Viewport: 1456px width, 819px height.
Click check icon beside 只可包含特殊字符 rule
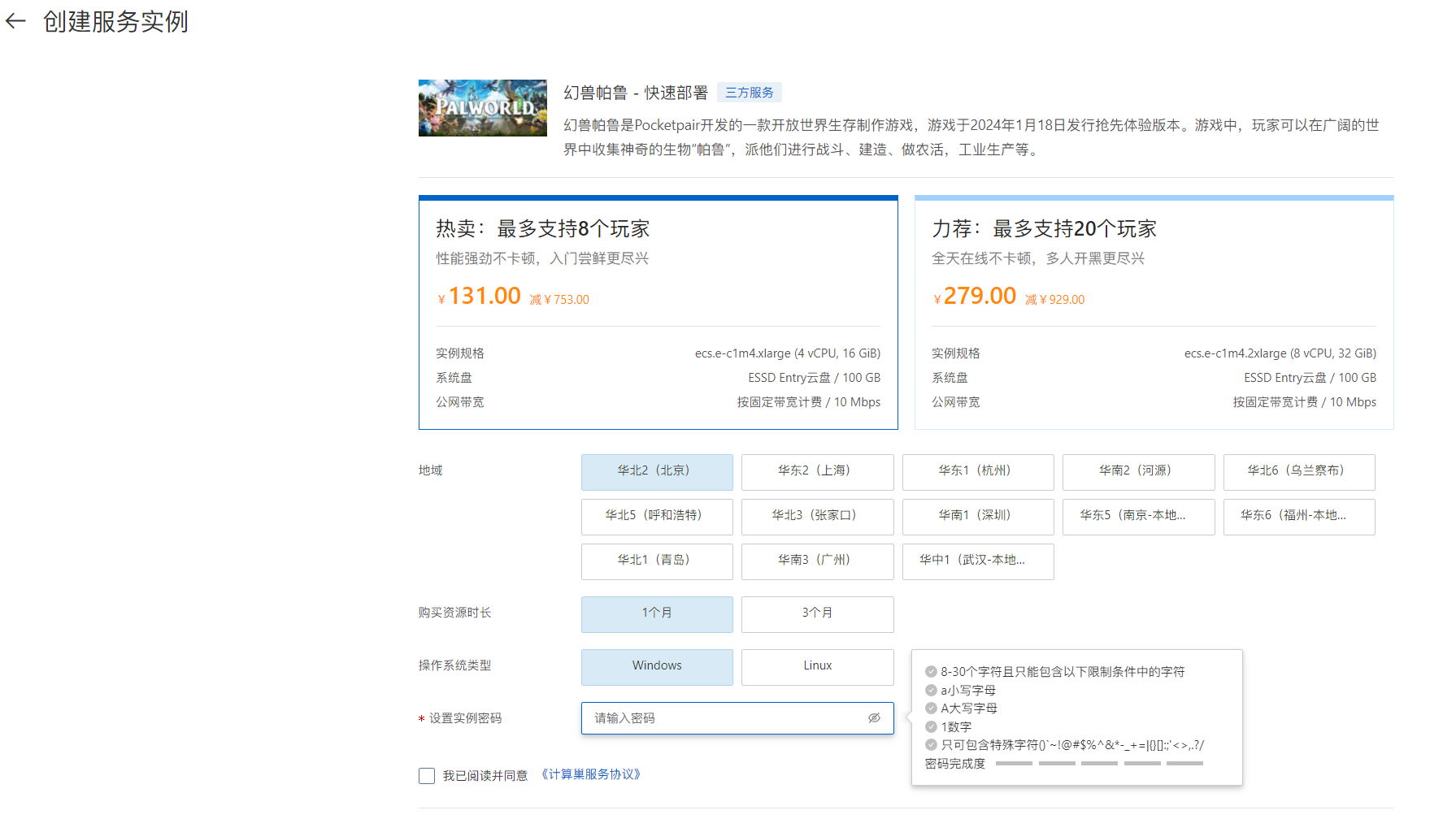point(931,745)
